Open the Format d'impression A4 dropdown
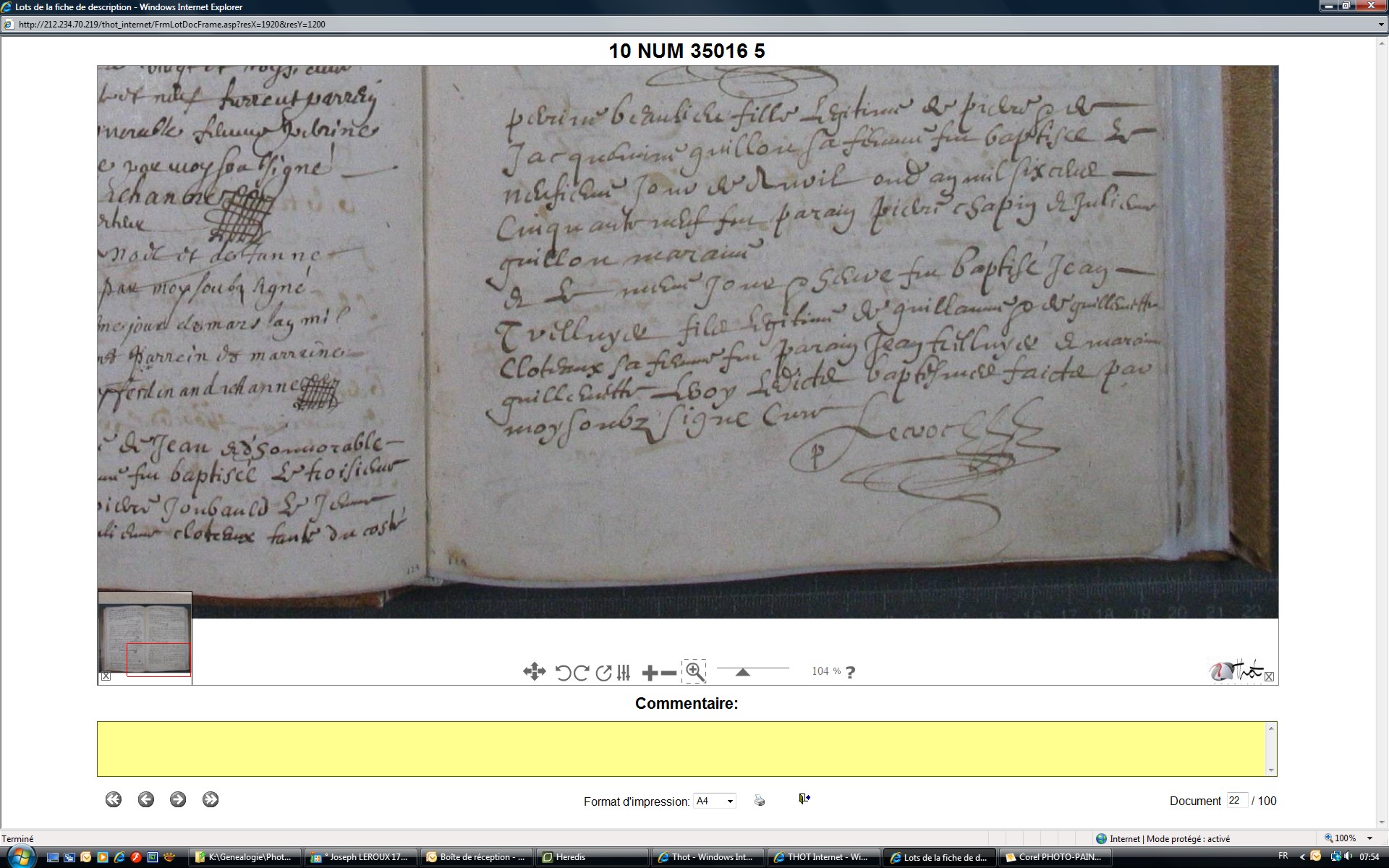This screenshot has height=868, width=1389. coord(730,801)
